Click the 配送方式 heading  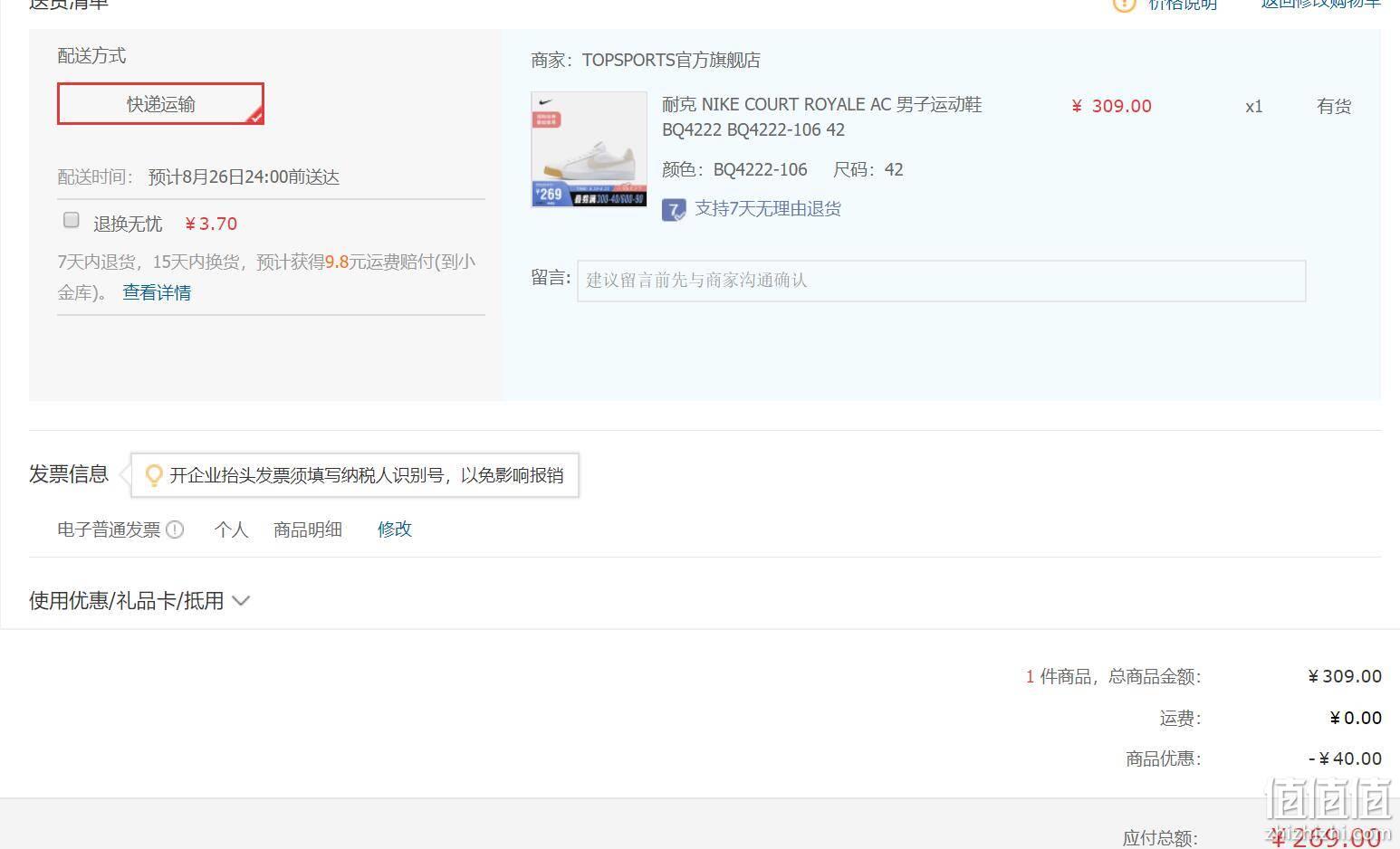91,56
